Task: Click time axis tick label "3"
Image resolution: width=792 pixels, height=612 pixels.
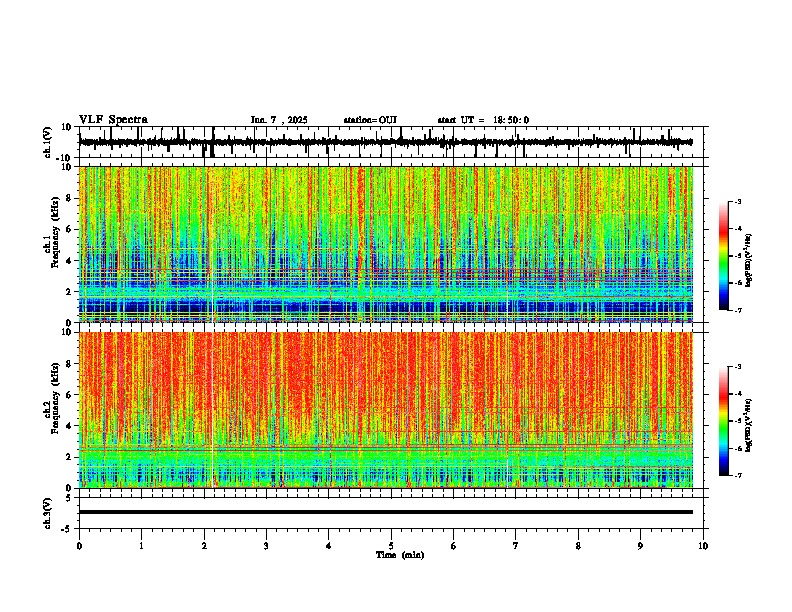Action: pos(266,546)
